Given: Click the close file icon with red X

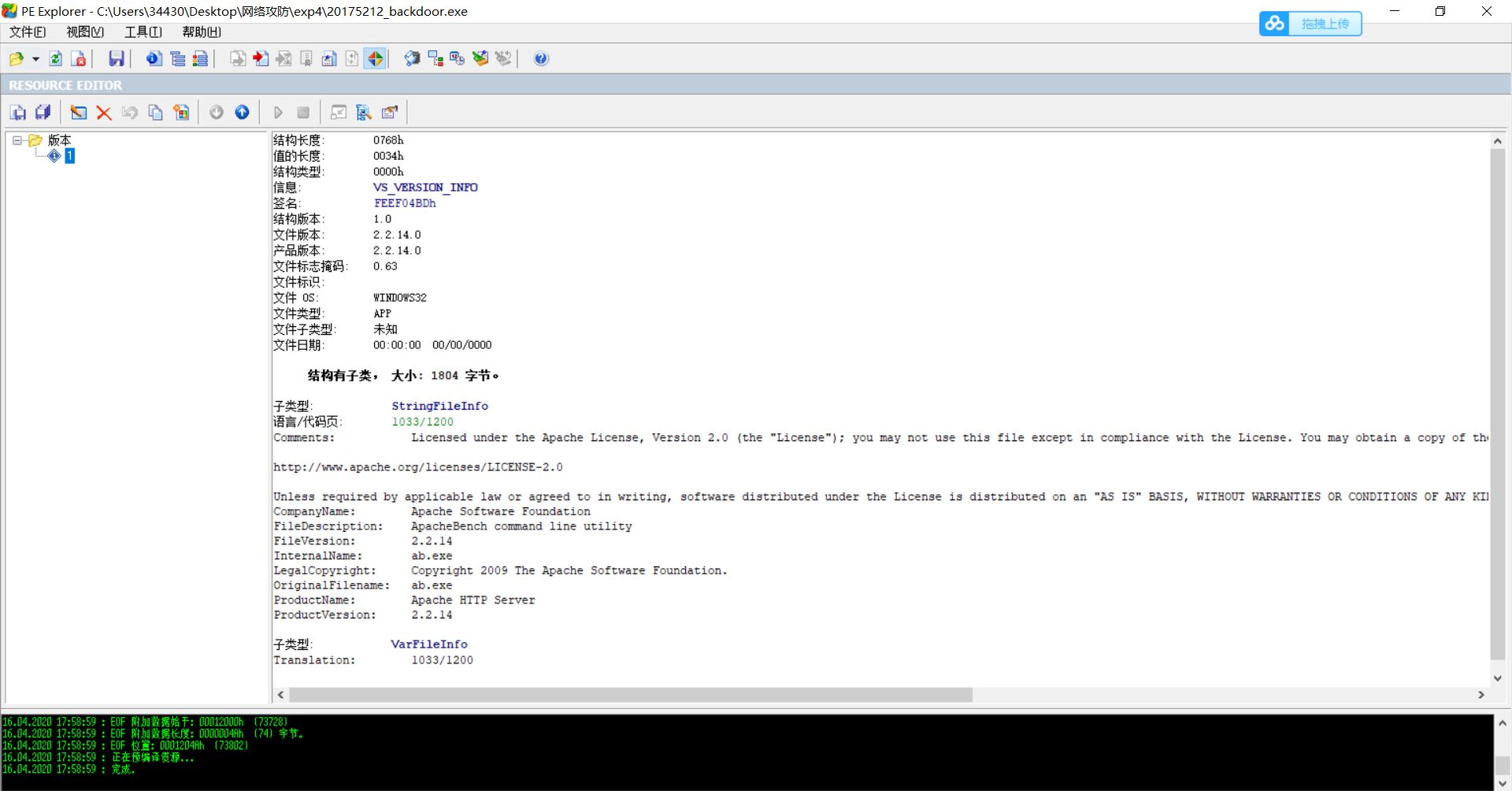Looking at the screenshot, I should pos(79,59).
